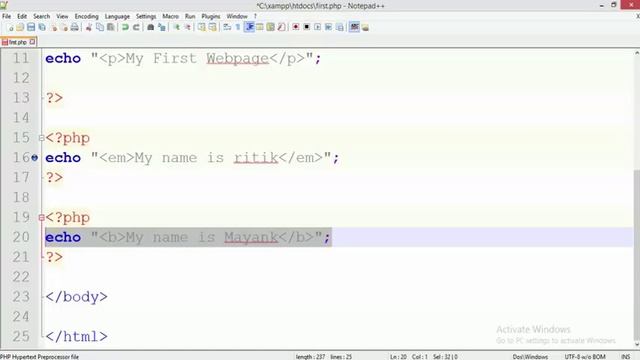Click the Dos\Windows status bar field

coord(530,357)
